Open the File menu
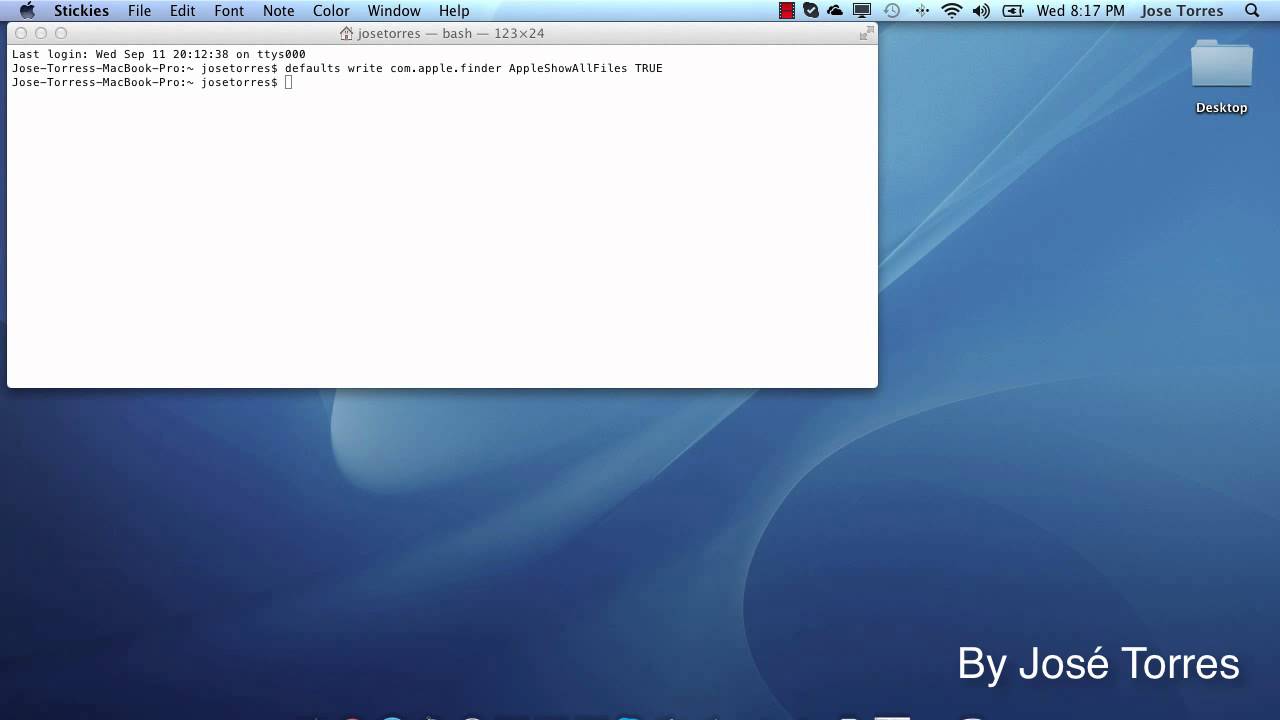 [139, 11]
